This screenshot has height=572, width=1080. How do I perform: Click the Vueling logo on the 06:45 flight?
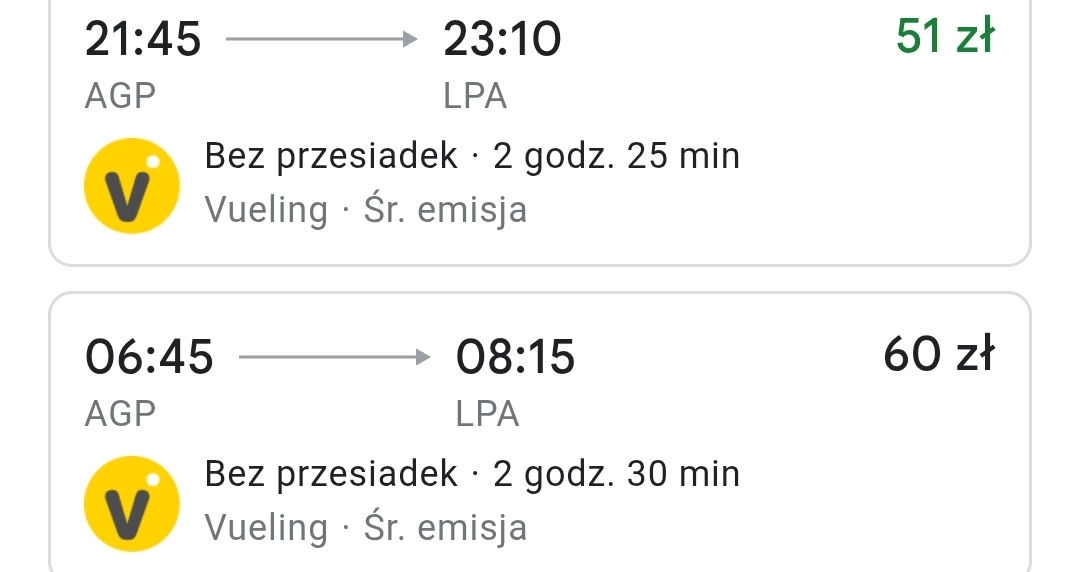pyautogui.click(x=132, y=504)
